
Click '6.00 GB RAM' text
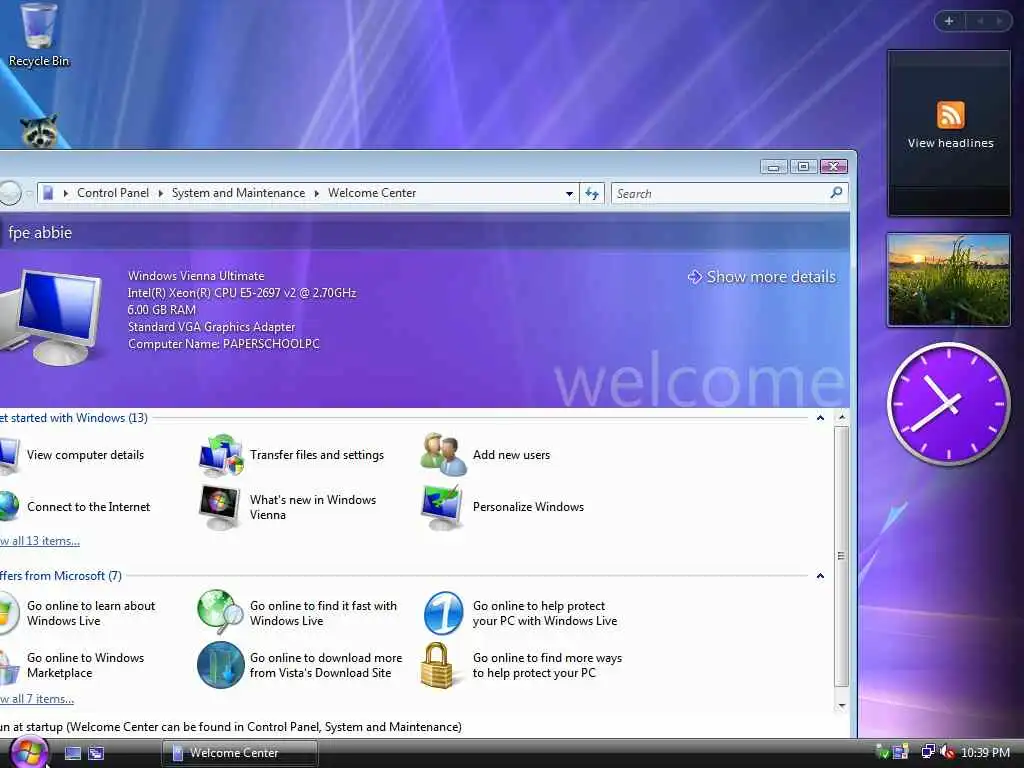coord(161,310)
